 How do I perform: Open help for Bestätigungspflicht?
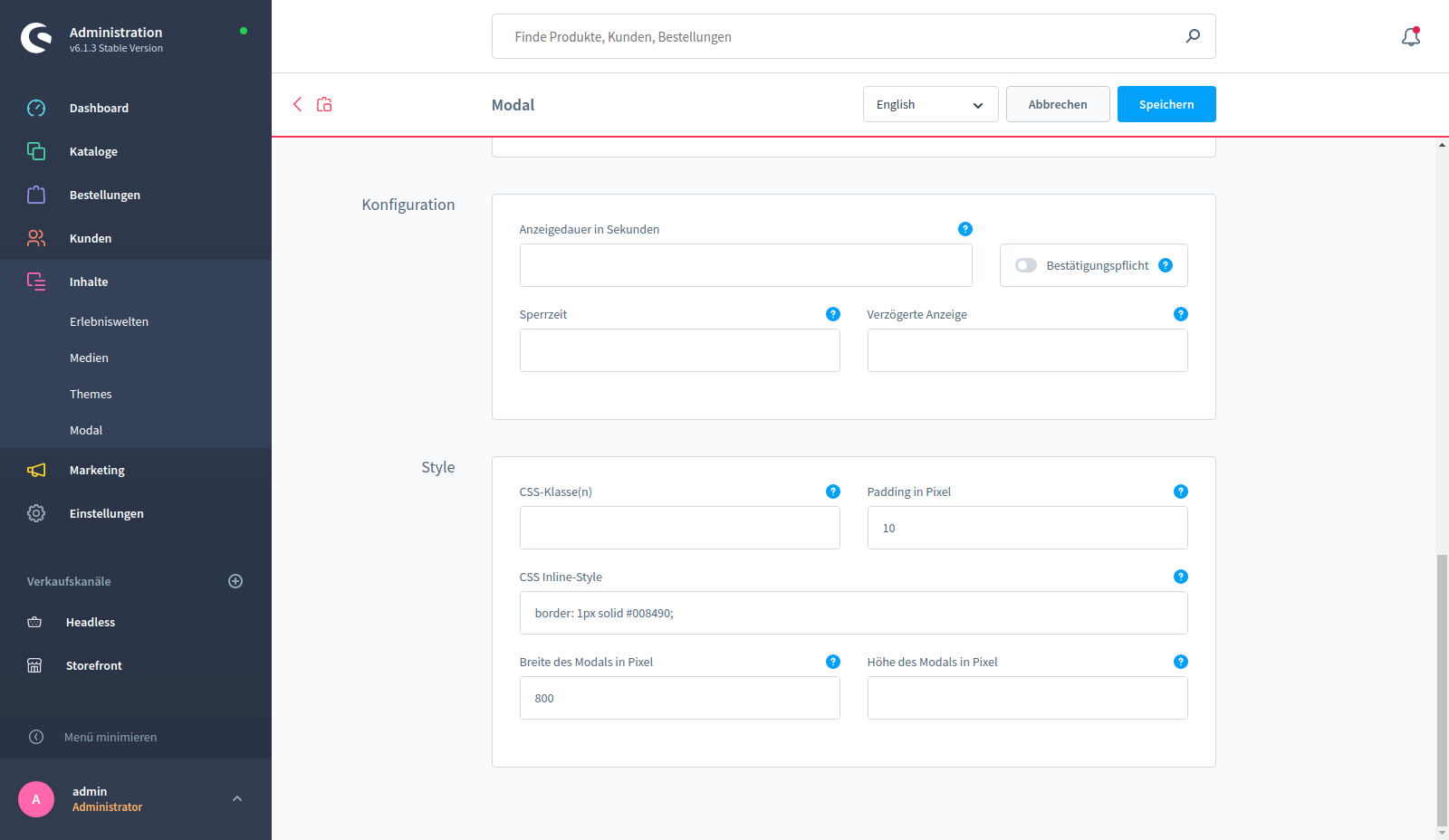click(x=1166, y=265)
